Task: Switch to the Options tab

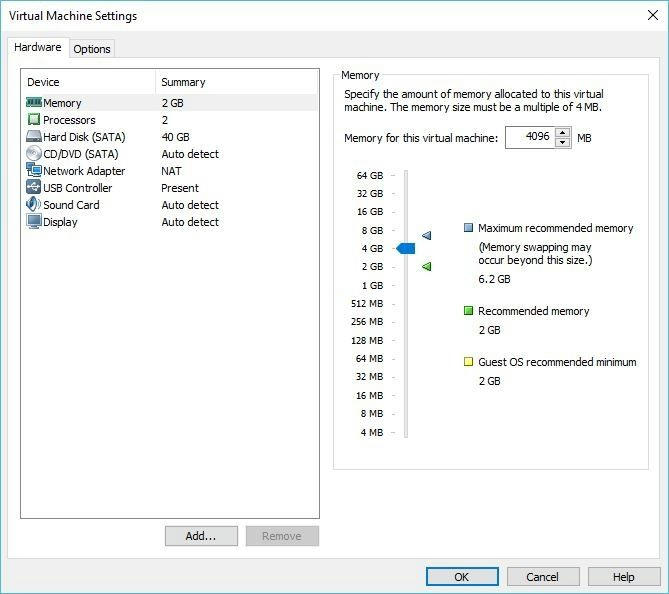Action: (92, 49)
